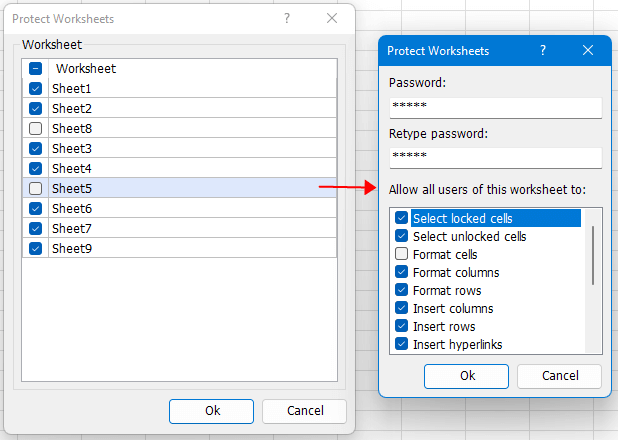Click the Retype password field
Screen dimensions: 618x440
(496, 158)
